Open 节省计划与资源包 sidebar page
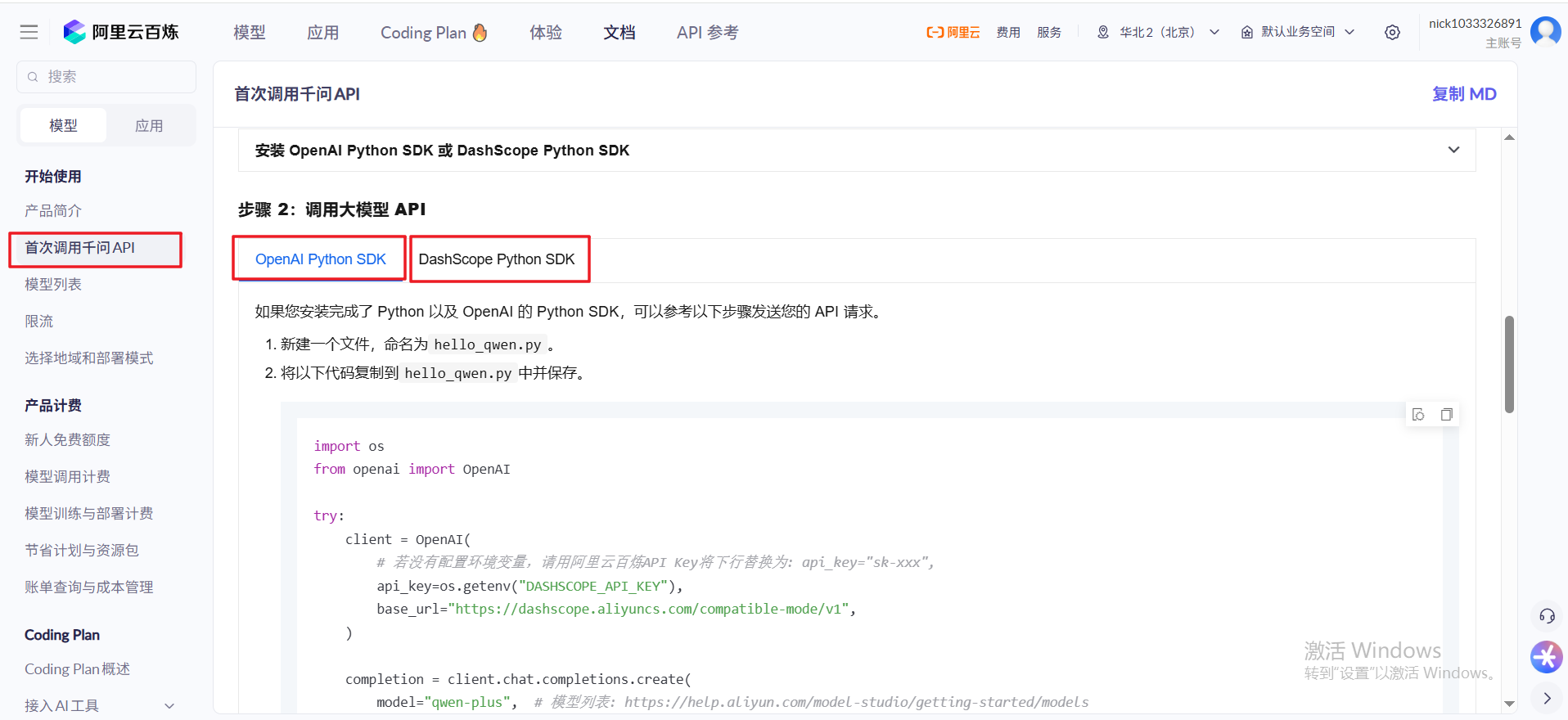Screen dimensions: 1568x720 click(x=82, y=551)
